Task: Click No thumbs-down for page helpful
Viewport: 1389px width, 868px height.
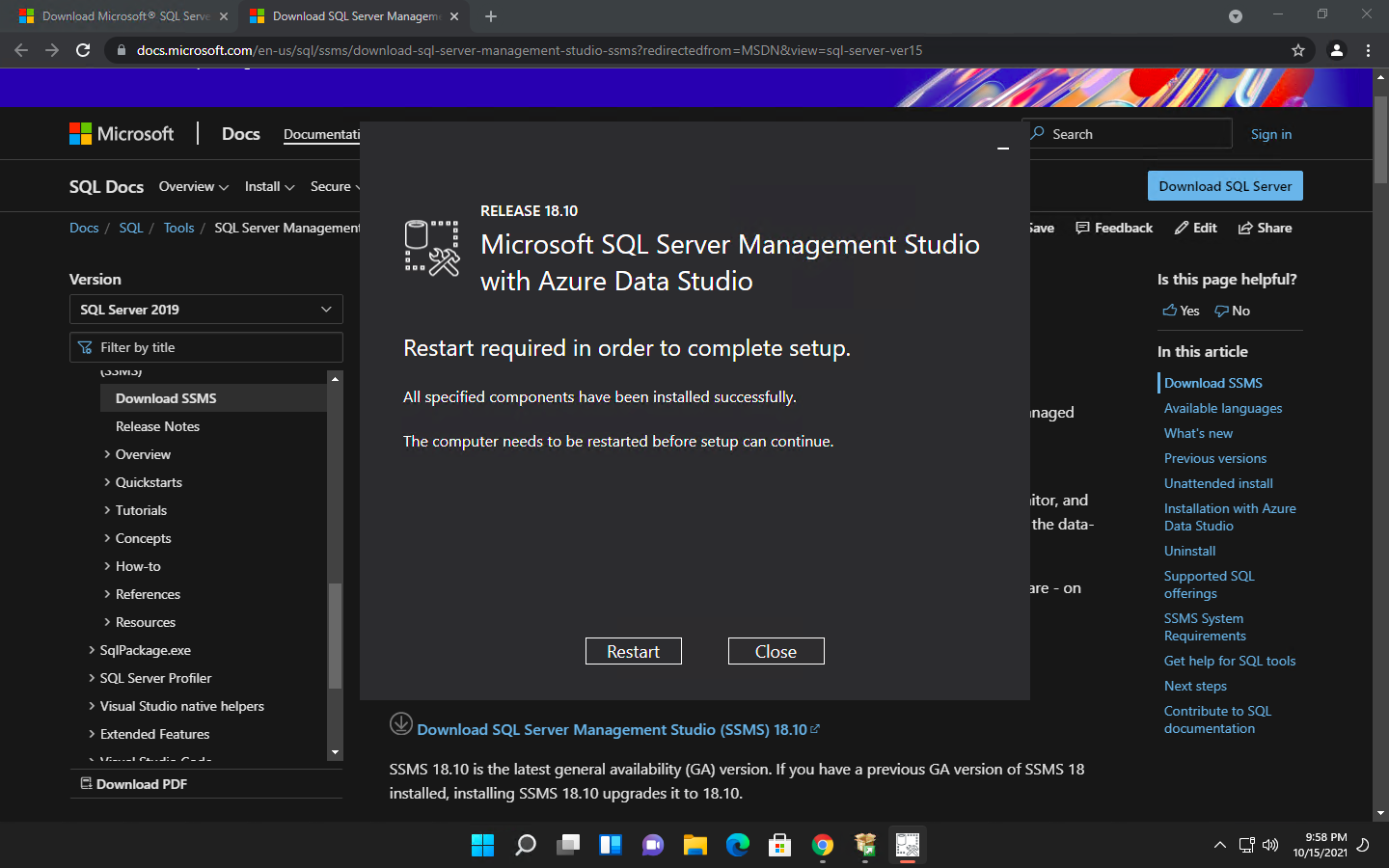Action: point(1232,311)
